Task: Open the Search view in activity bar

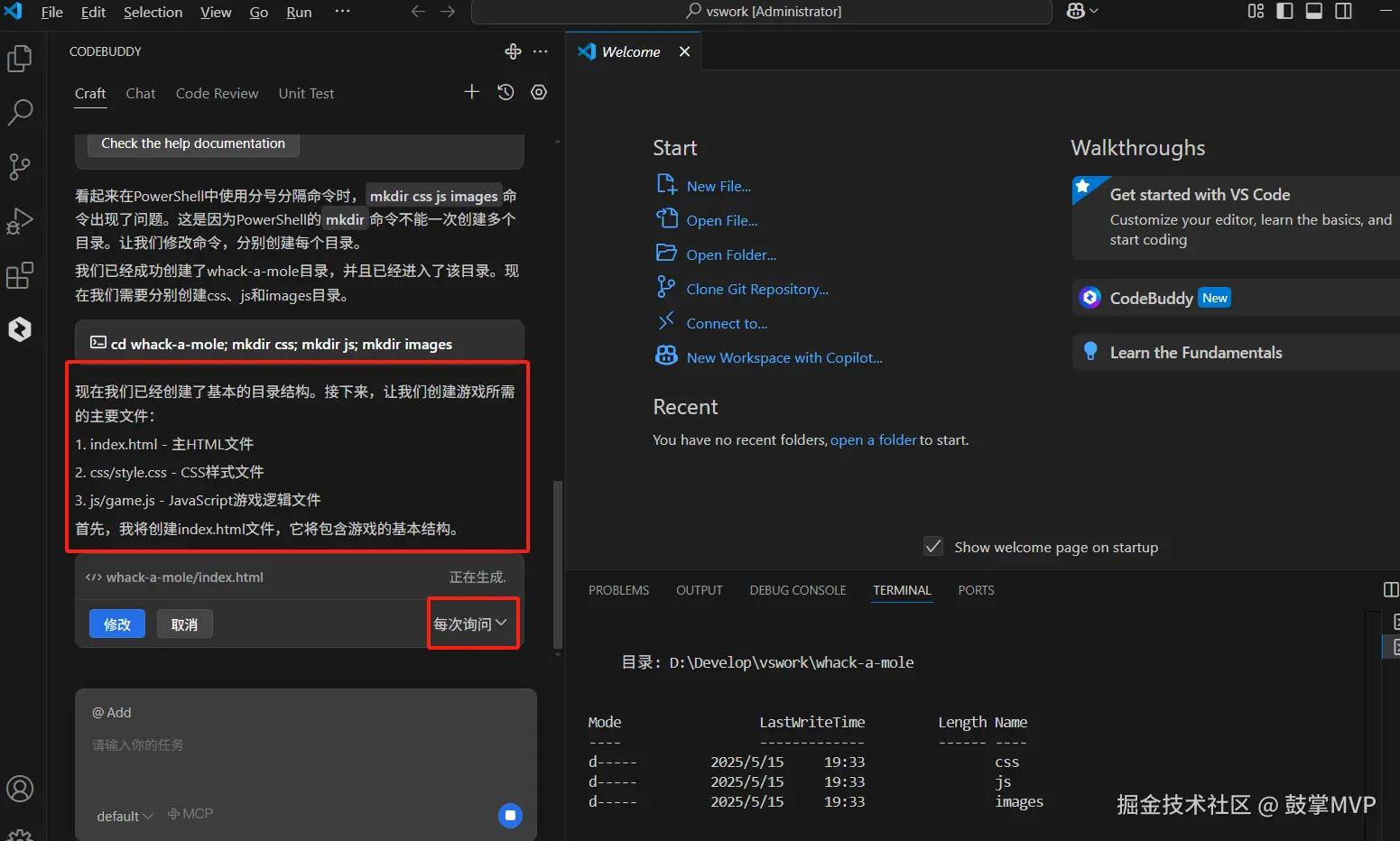Action: pos(20,113)
